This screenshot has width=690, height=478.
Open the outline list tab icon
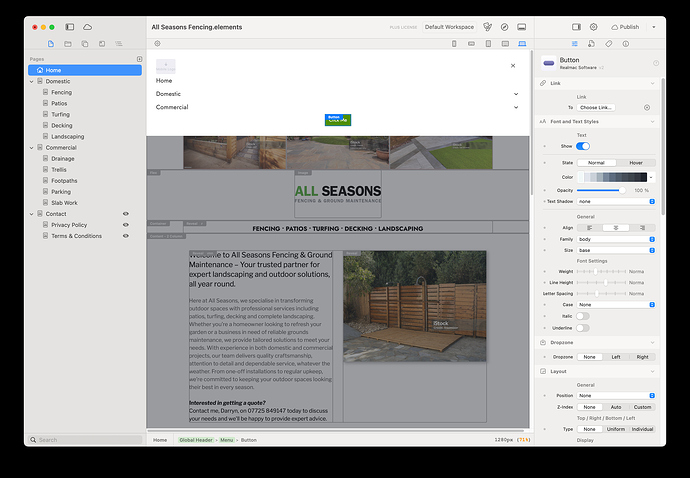point(119,44)
